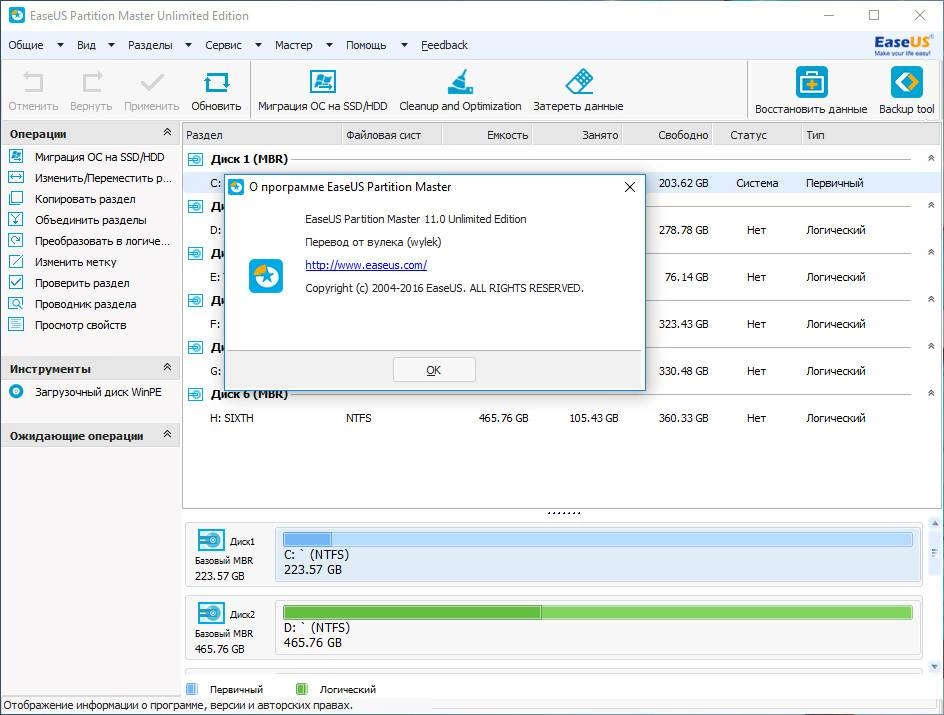Click the Диск 1 (MBR) disk icon in list

click(x=195, y=159)
